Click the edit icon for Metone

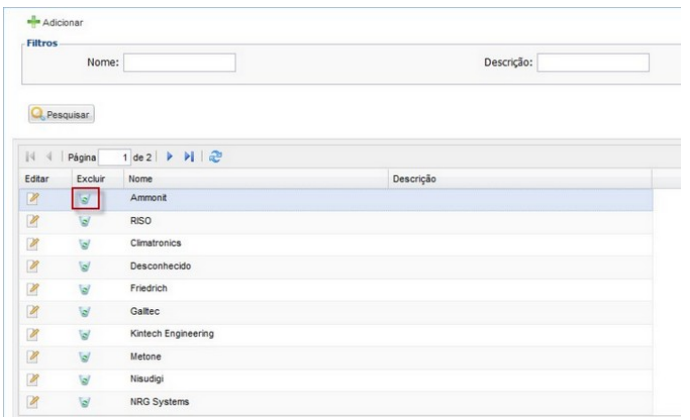tap(33, 357)
